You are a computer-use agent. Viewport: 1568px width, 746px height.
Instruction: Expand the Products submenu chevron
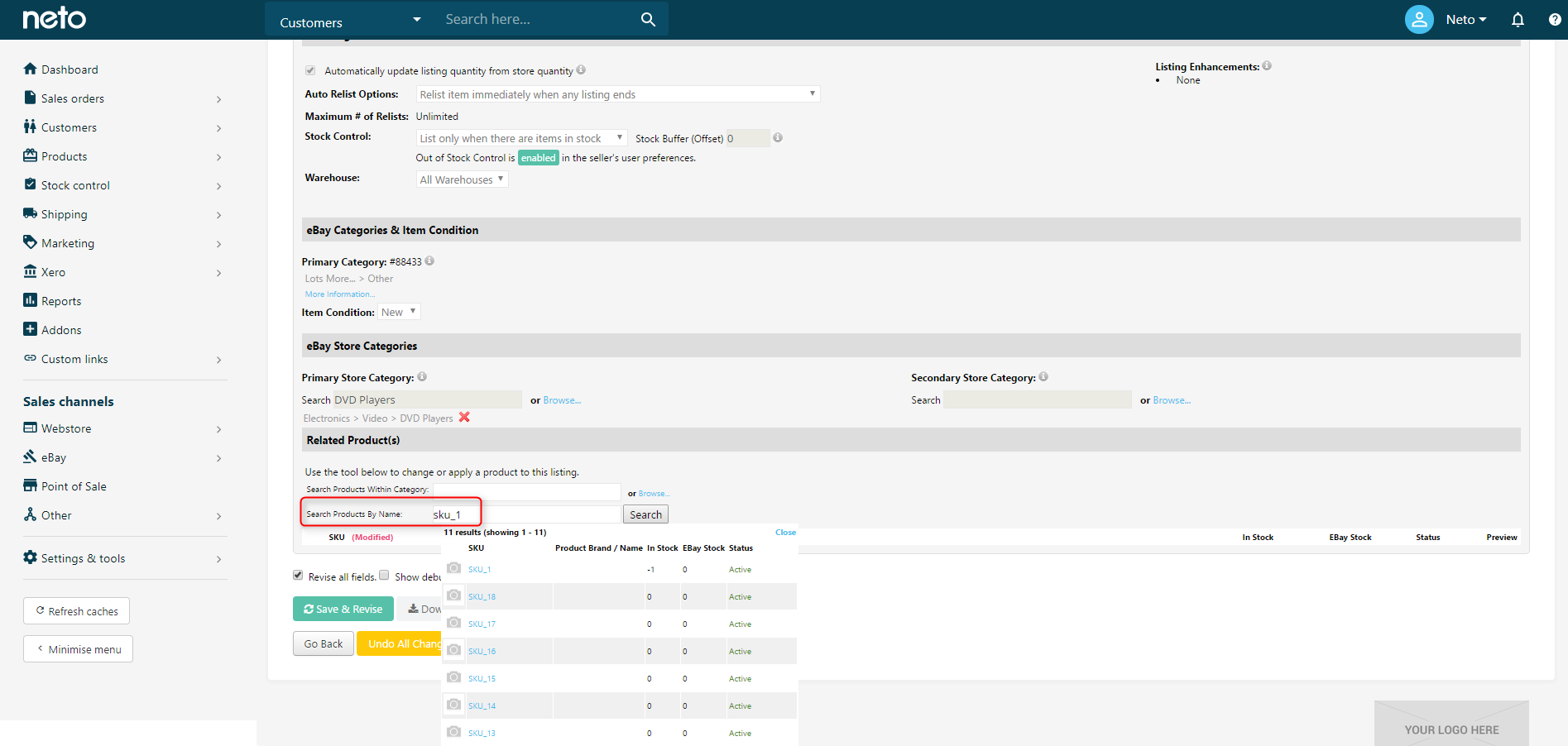coord(218,157)
